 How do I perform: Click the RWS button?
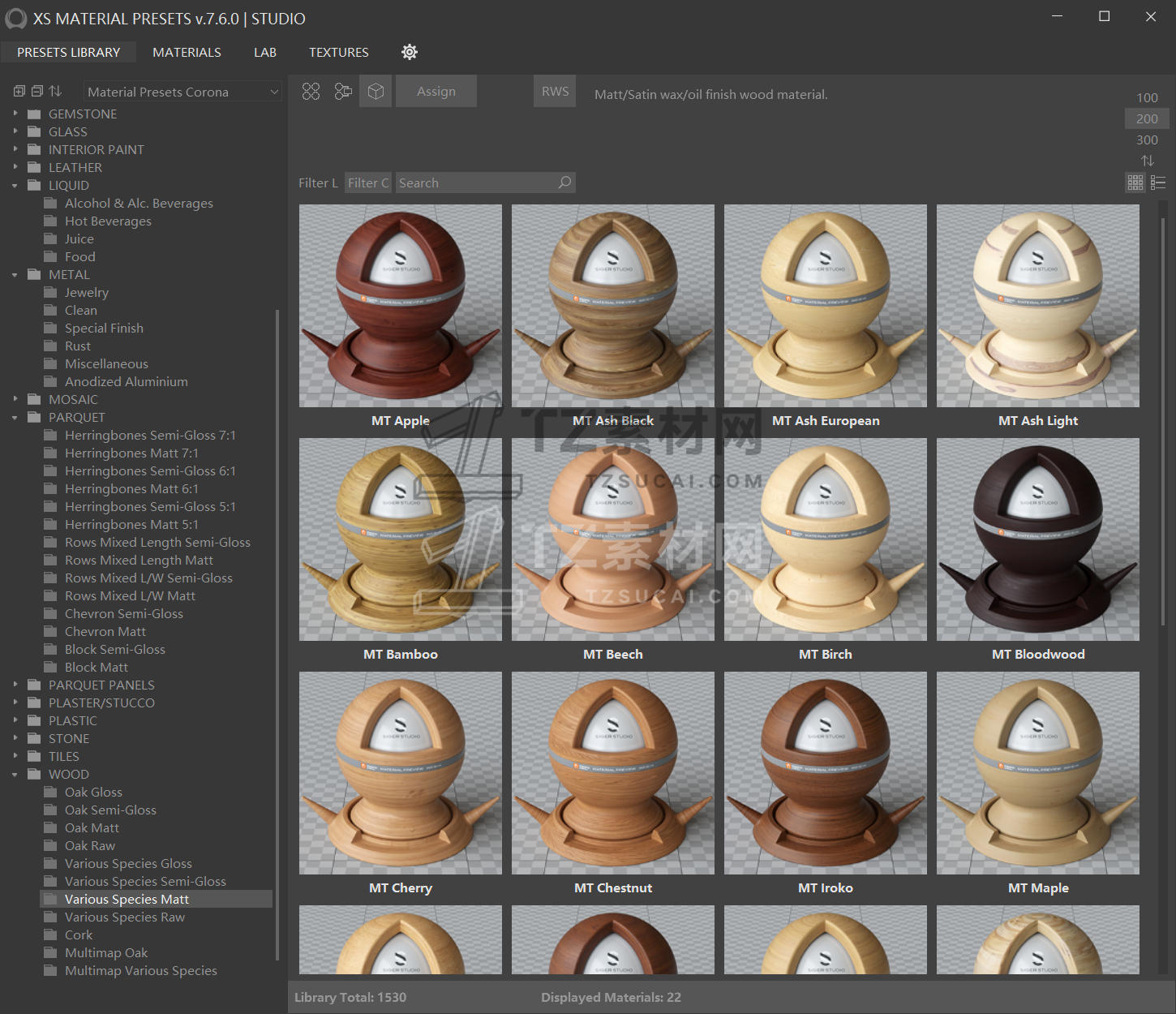[x=555, y=92]
